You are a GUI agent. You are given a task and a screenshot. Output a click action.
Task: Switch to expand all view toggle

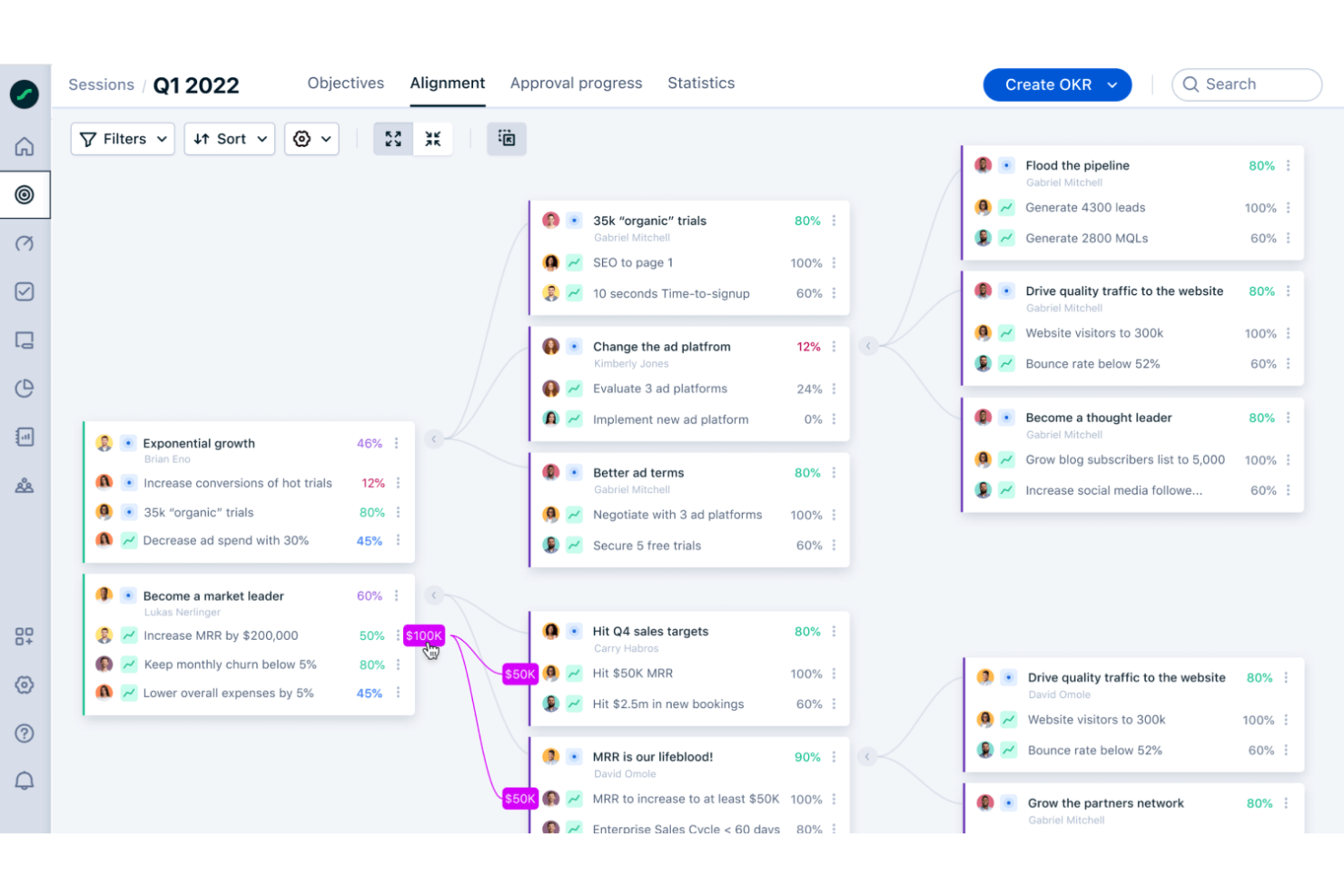click(393, 139)
